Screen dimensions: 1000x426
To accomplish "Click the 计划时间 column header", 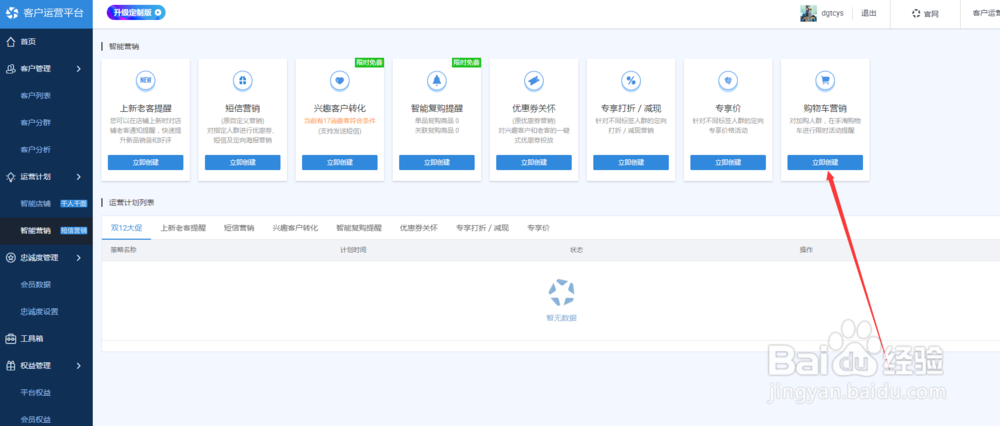I will (353, 250).
